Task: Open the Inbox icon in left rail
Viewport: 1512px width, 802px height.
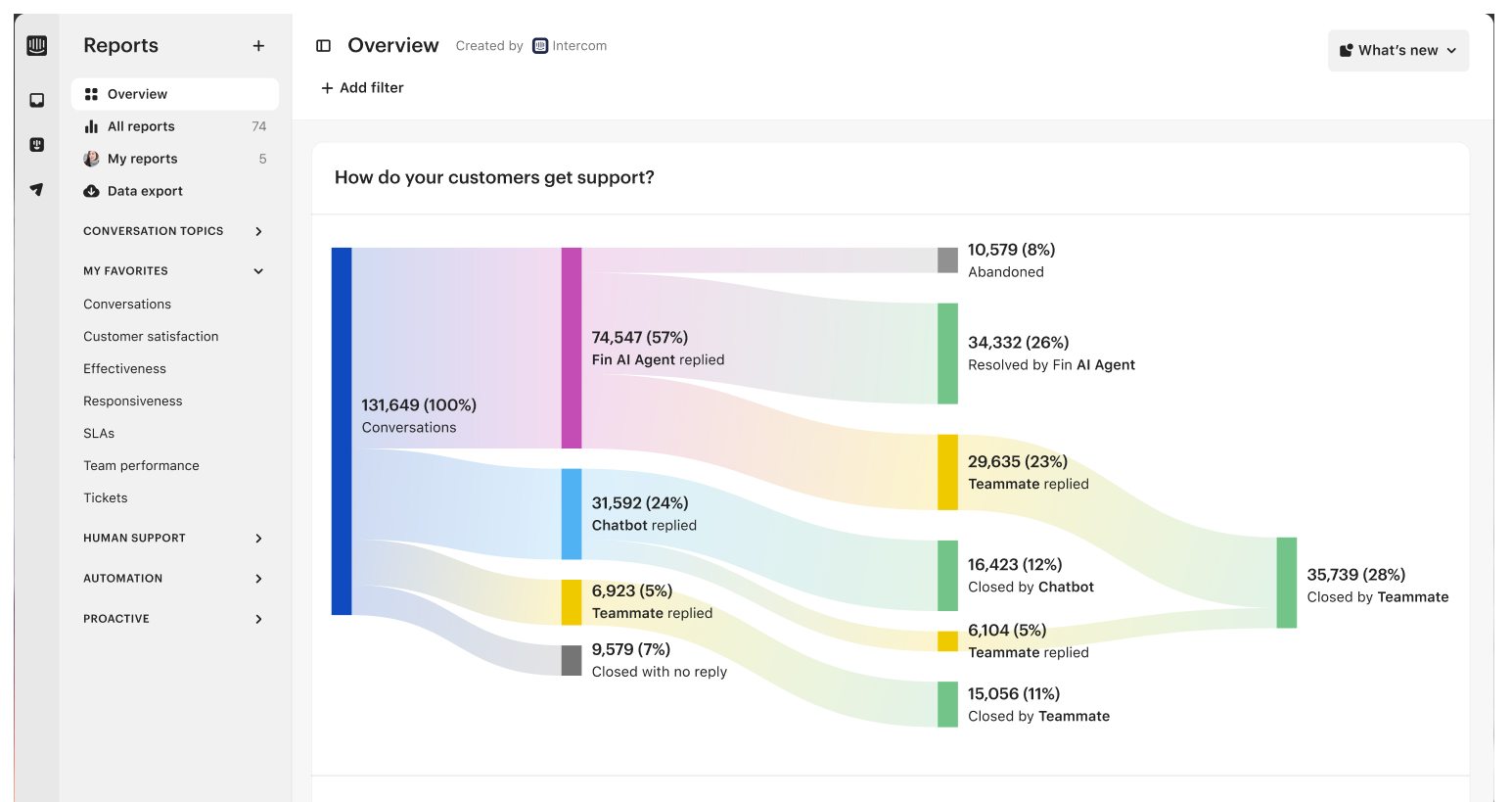Action: tap(37, 100)
